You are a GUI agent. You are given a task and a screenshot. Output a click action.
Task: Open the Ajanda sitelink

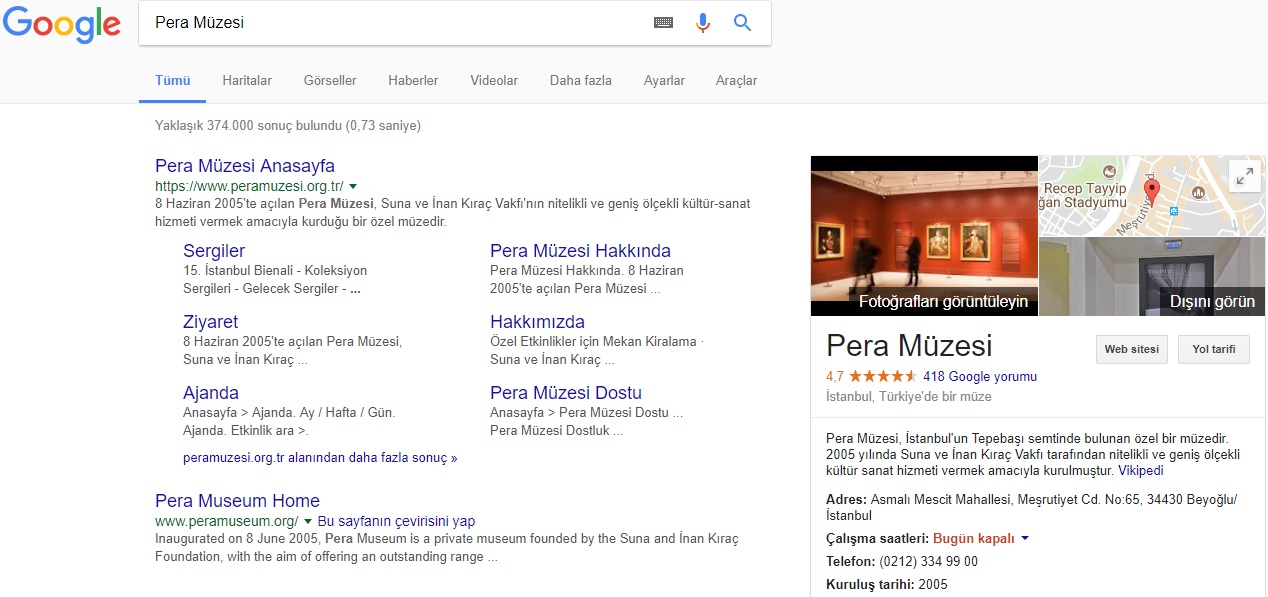point(211,393)
